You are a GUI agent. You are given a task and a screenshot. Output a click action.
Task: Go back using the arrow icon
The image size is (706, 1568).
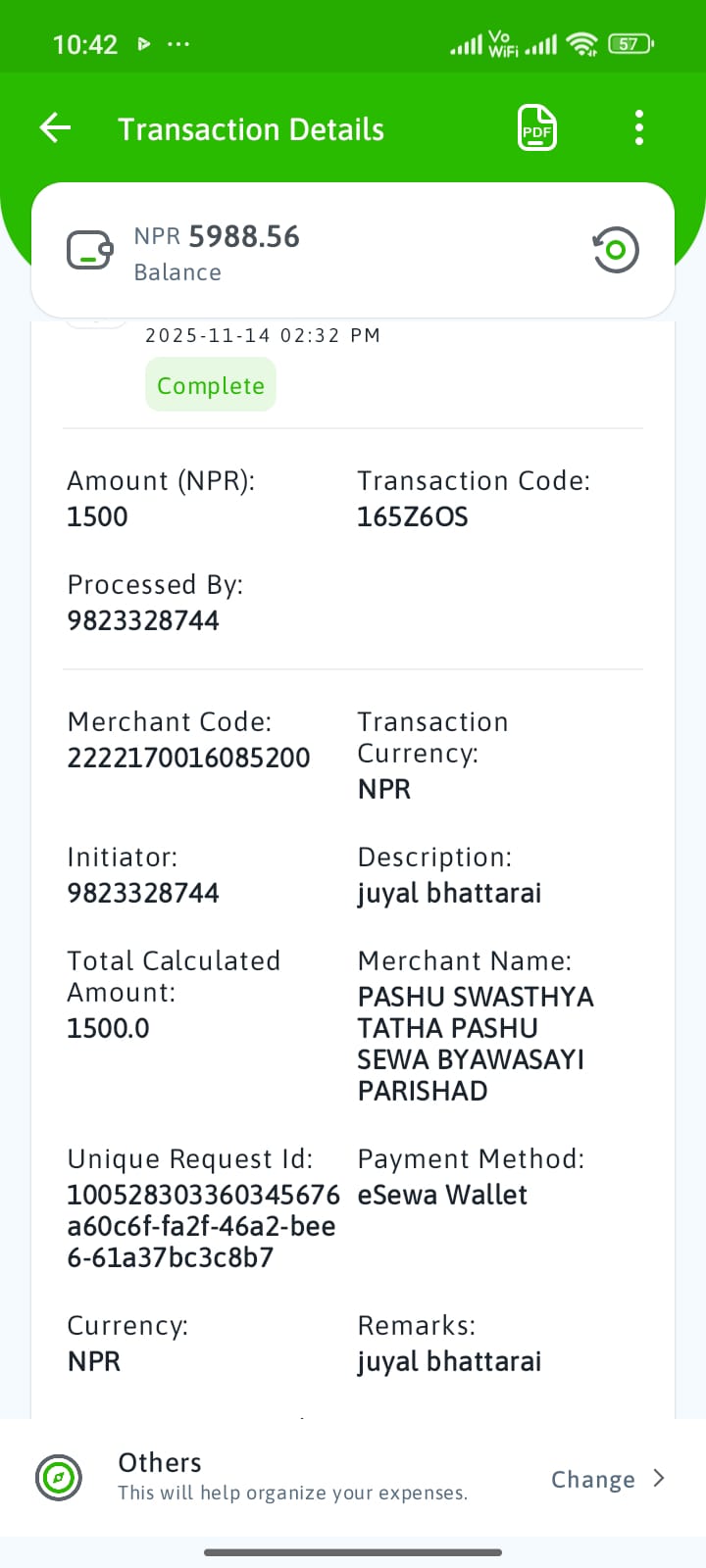[55, 127]
